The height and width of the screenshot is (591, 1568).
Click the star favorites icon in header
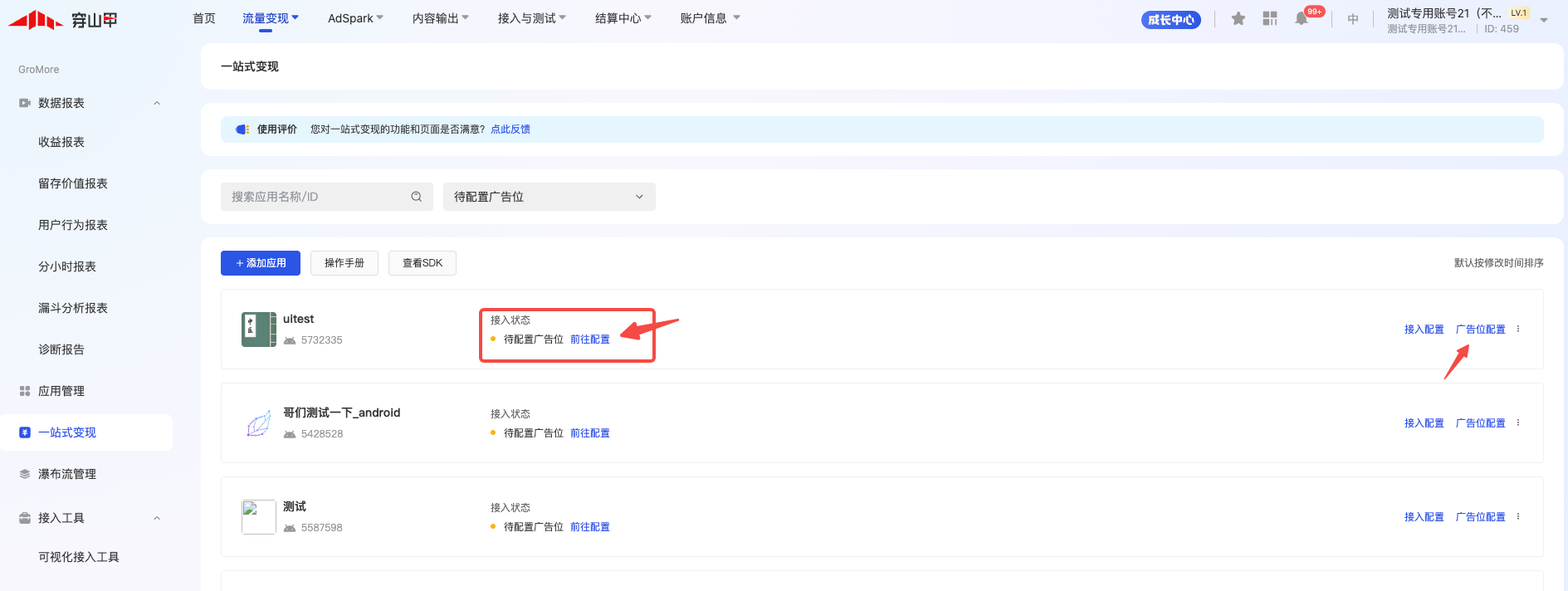pos(1238,19)
